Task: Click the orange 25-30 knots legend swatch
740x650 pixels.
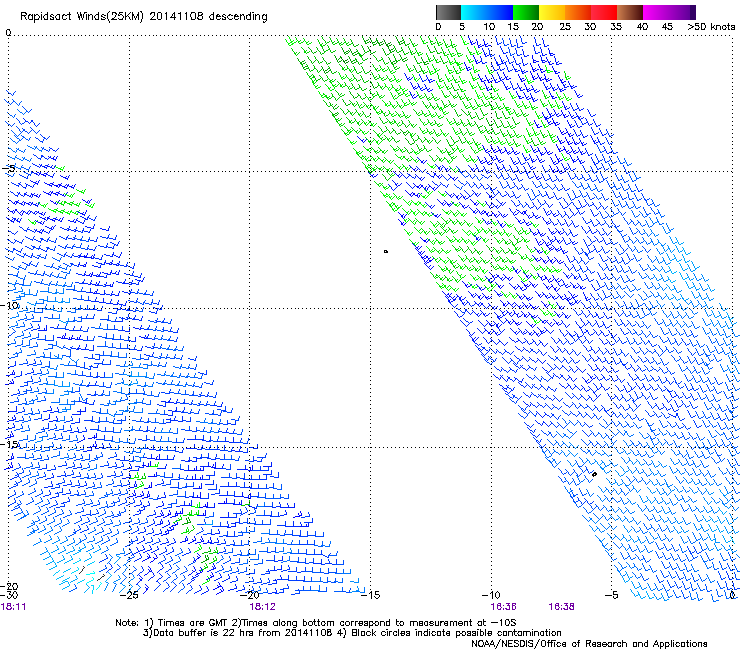Action: 578,12
